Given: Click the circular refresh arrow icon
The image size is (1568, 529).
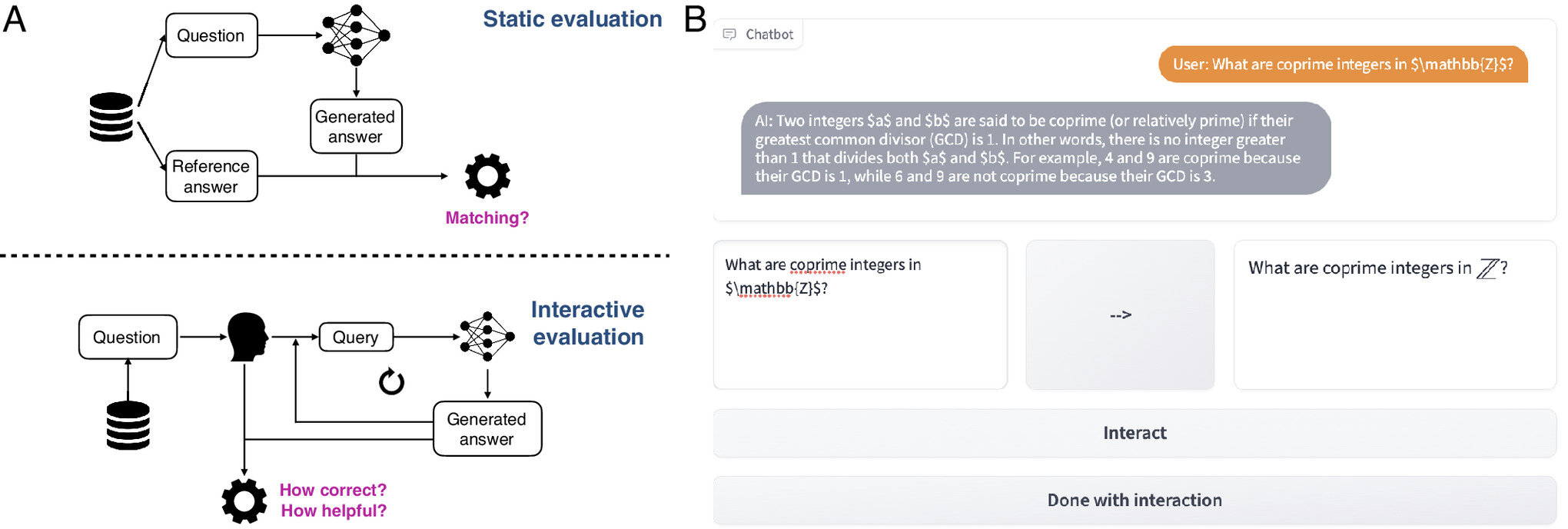Looking at the screenshot, I should (391, 381).
